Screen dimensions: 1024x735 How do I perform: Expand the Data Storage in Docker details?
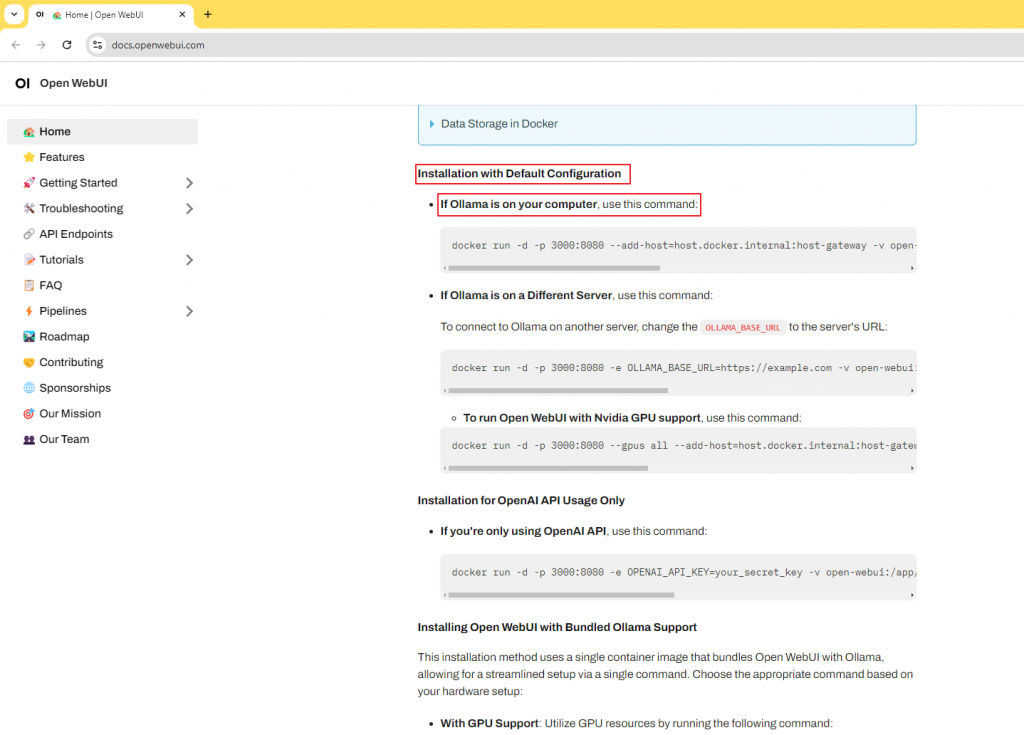[499, 123]
